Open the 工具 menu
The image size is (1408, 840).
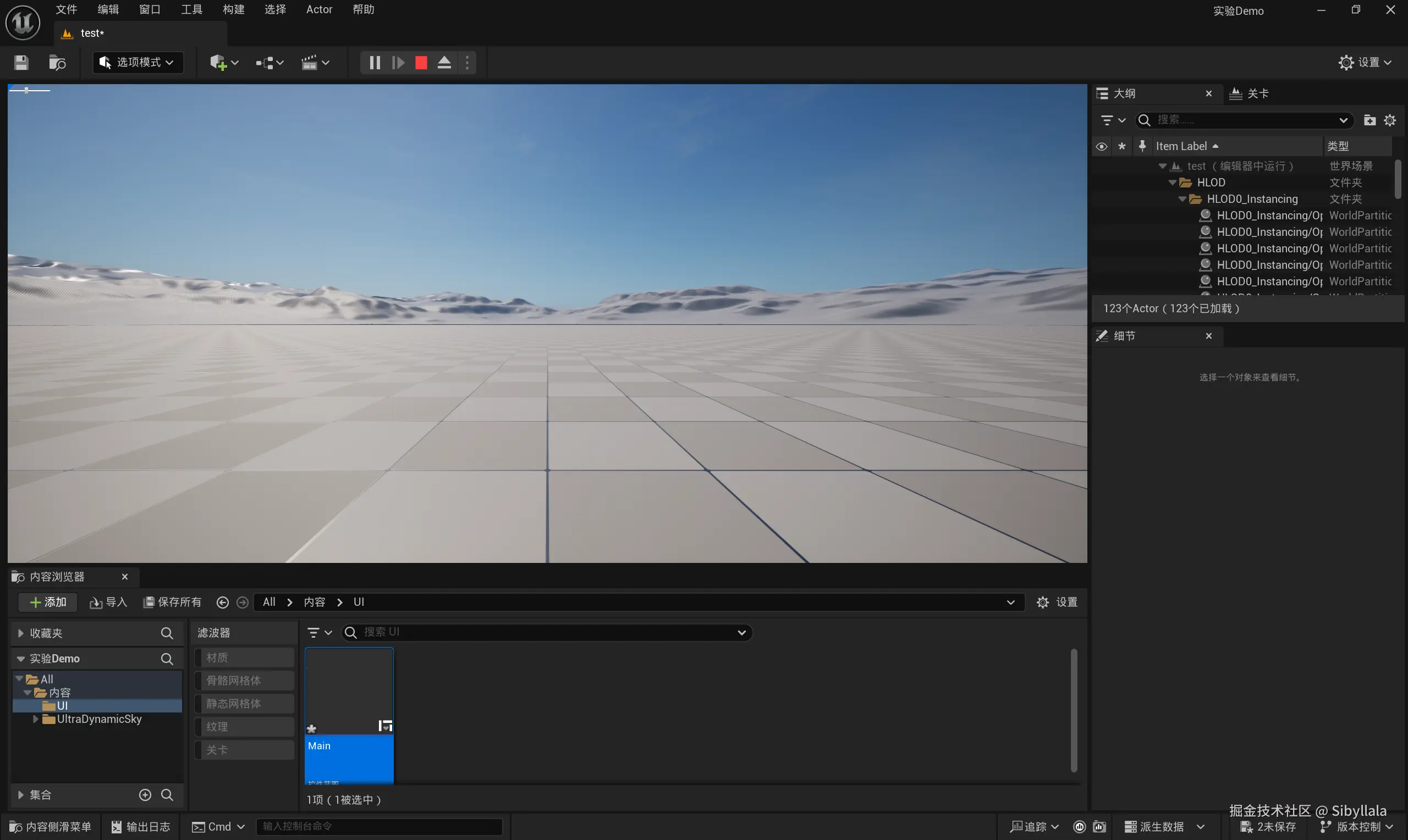[191, 10]
